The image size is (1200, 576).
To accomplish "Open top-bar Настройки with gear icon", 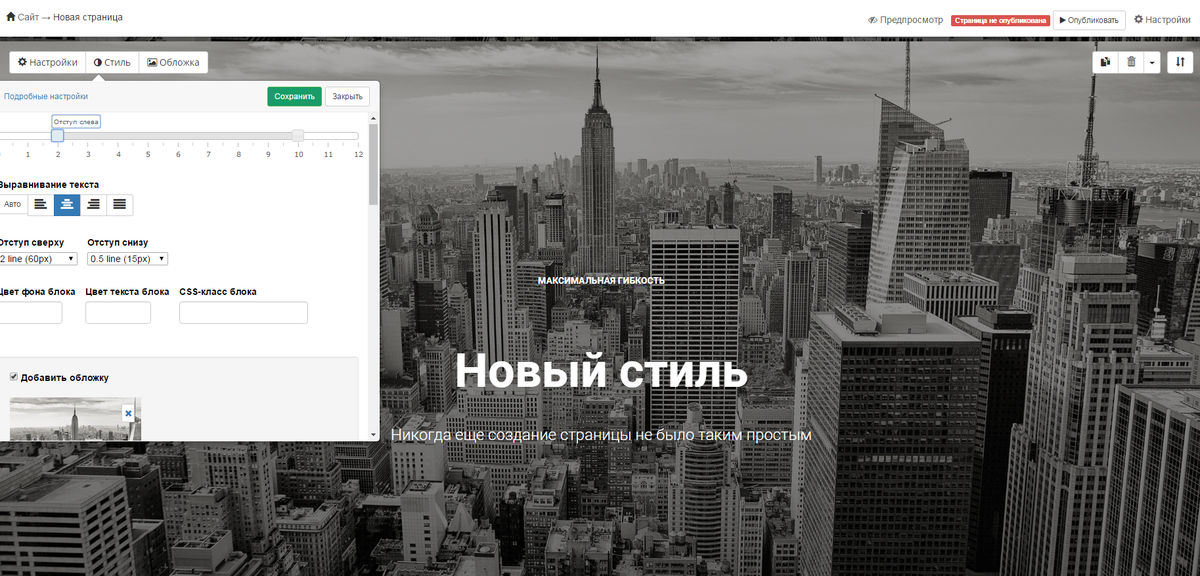I will click(x=1162, y=19).
